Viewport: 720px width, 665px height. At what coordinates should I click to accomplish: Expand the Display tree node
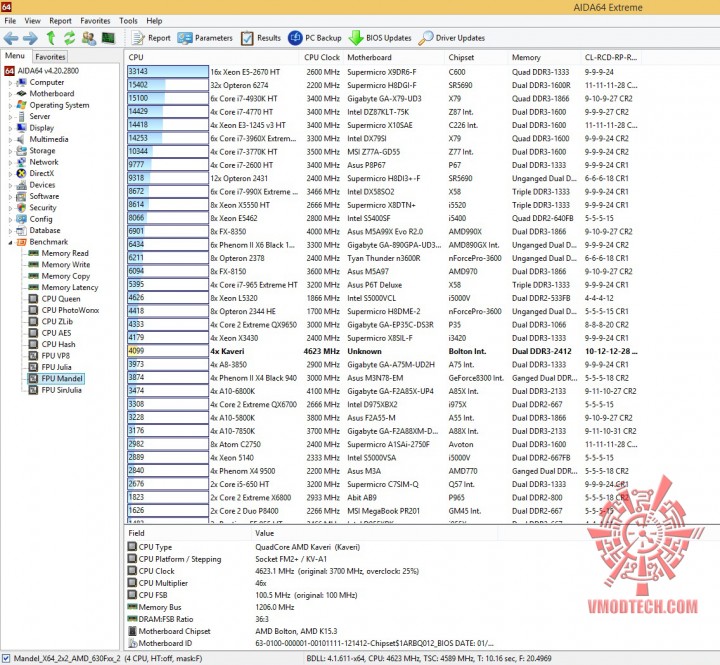pos(10,129)
